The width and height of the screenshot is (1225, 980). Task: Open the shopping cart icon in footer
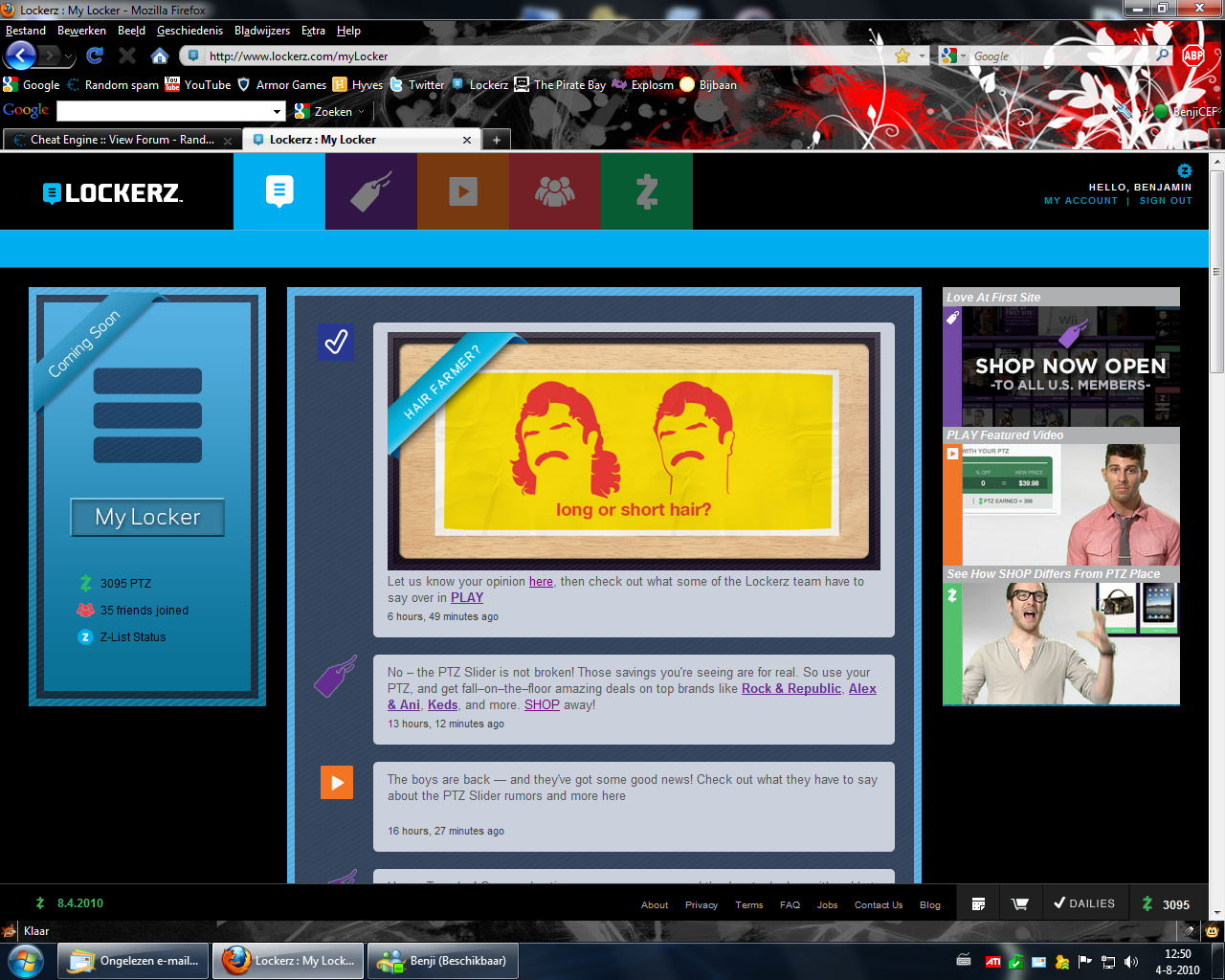click(1020, 903)
